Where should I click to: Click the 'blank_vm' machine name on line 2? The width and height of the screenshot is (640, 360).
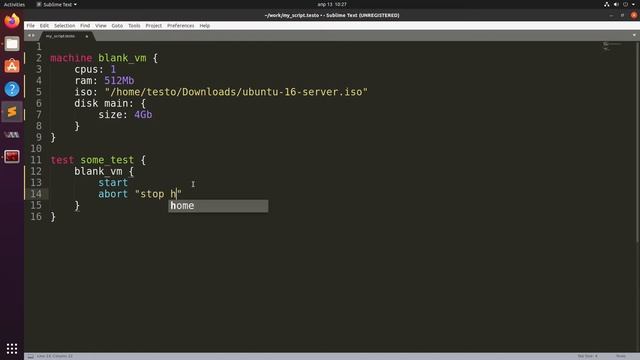pyautogui.click(x=122, y=58)
